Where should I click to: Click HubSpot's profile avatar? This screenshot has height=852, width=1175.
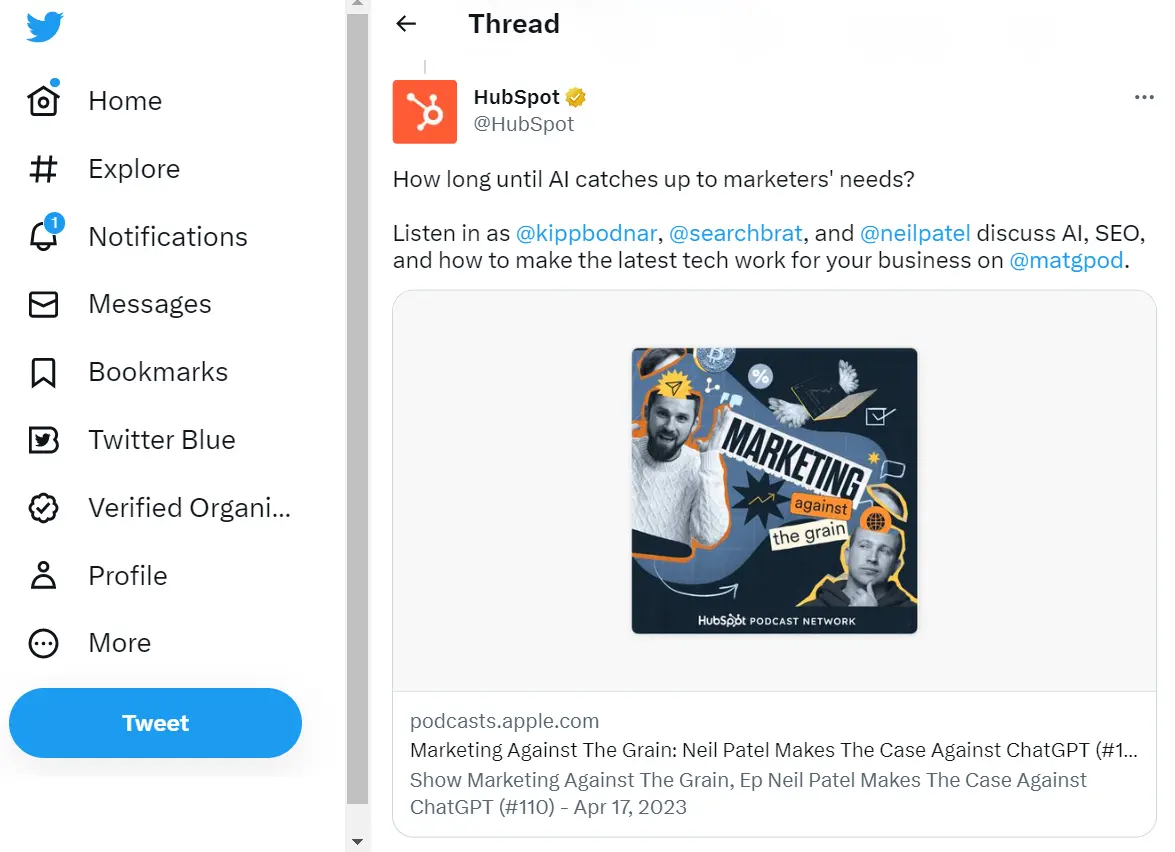tap(424, 111)
